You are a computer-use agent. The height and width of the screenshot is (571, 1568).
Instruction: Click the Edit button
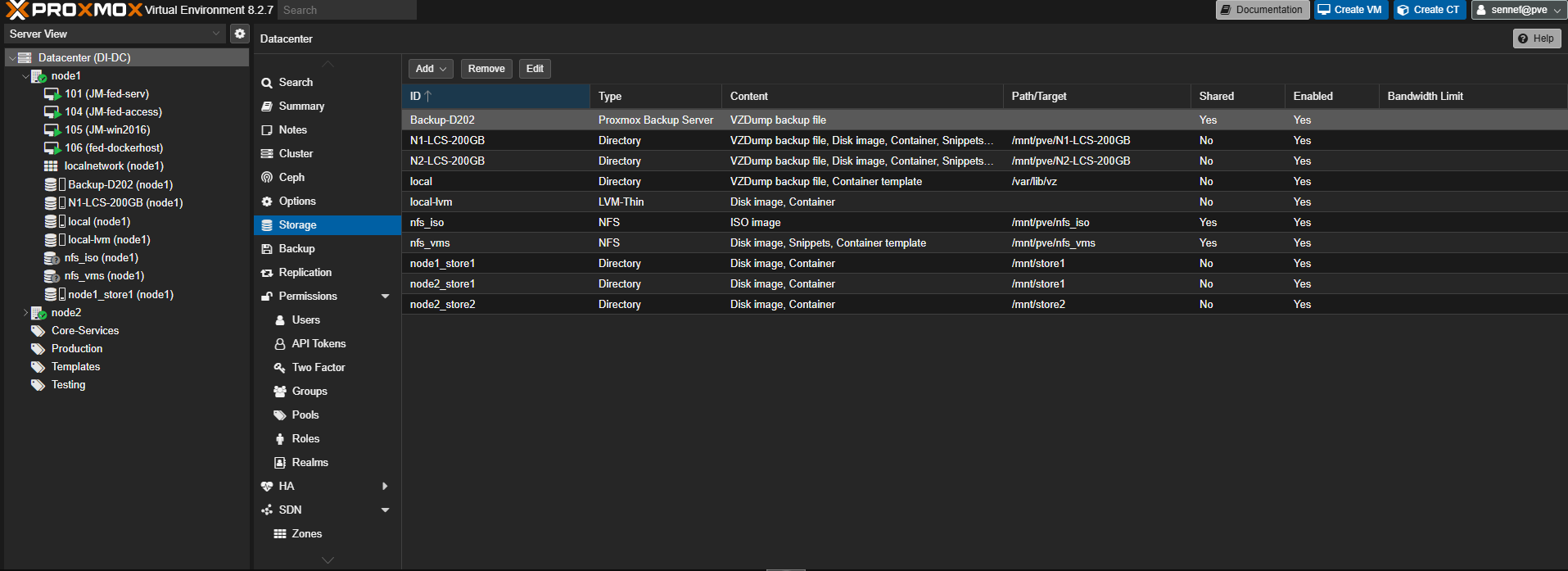[535, 69]
